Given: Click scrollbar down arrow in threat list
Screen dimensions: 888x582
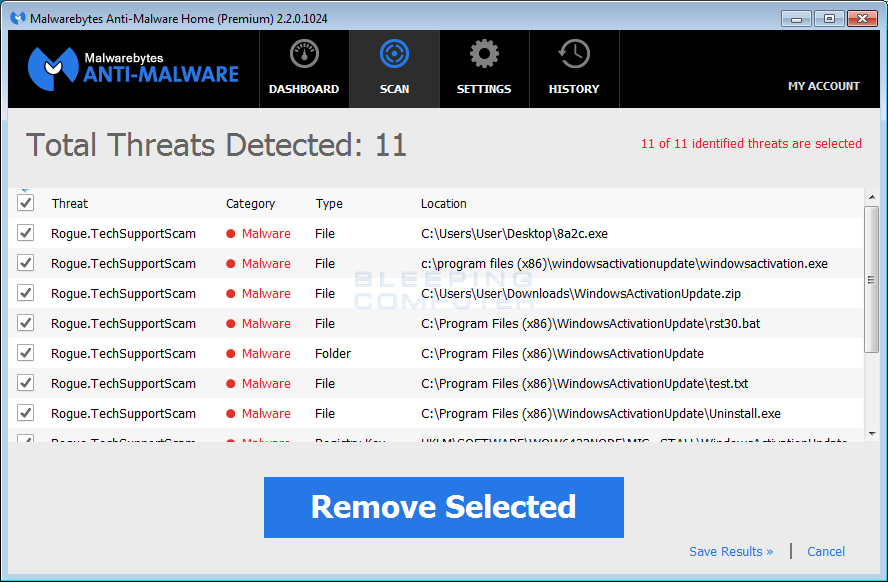Looking at the screenshot, I should point(871,433).
